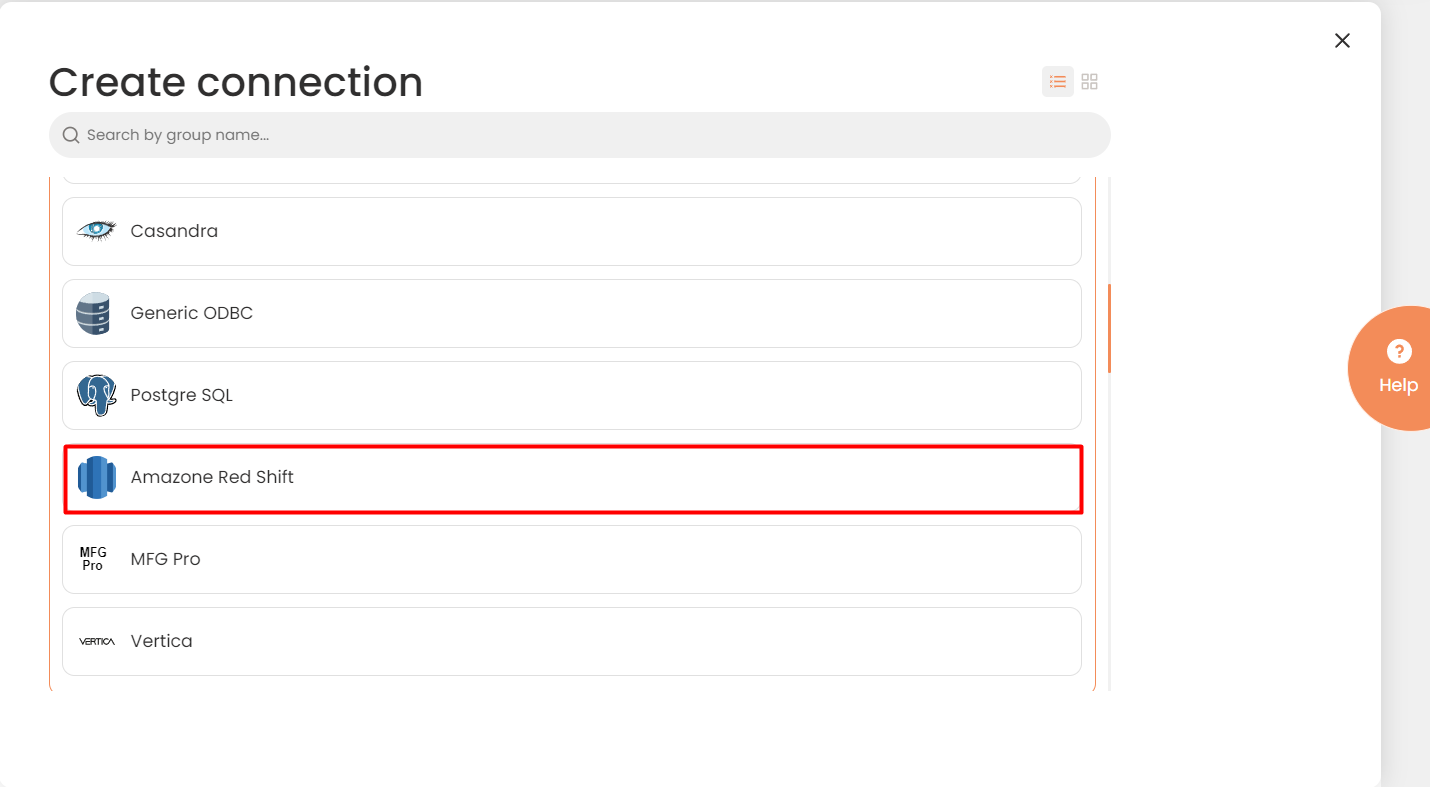Image resolution: width=1430 pixels, height=787 pixels.
Task: Switch to list view layout
Action: click(1057, 82)
